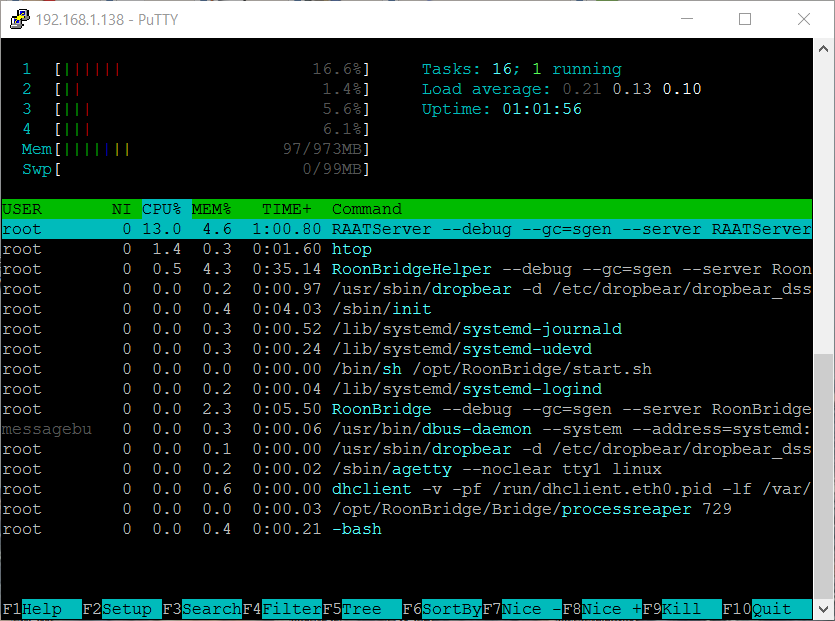
Task: Select the /opt/RoonBridge/start.sh process row
Action: pos(407,369)
